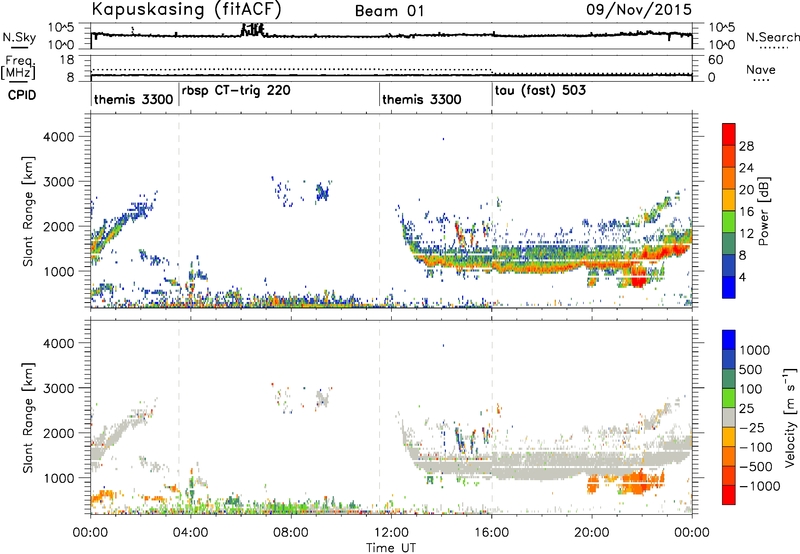Click the Nave legend label
This screenshot has width=800, height=554.
(760, 70)
